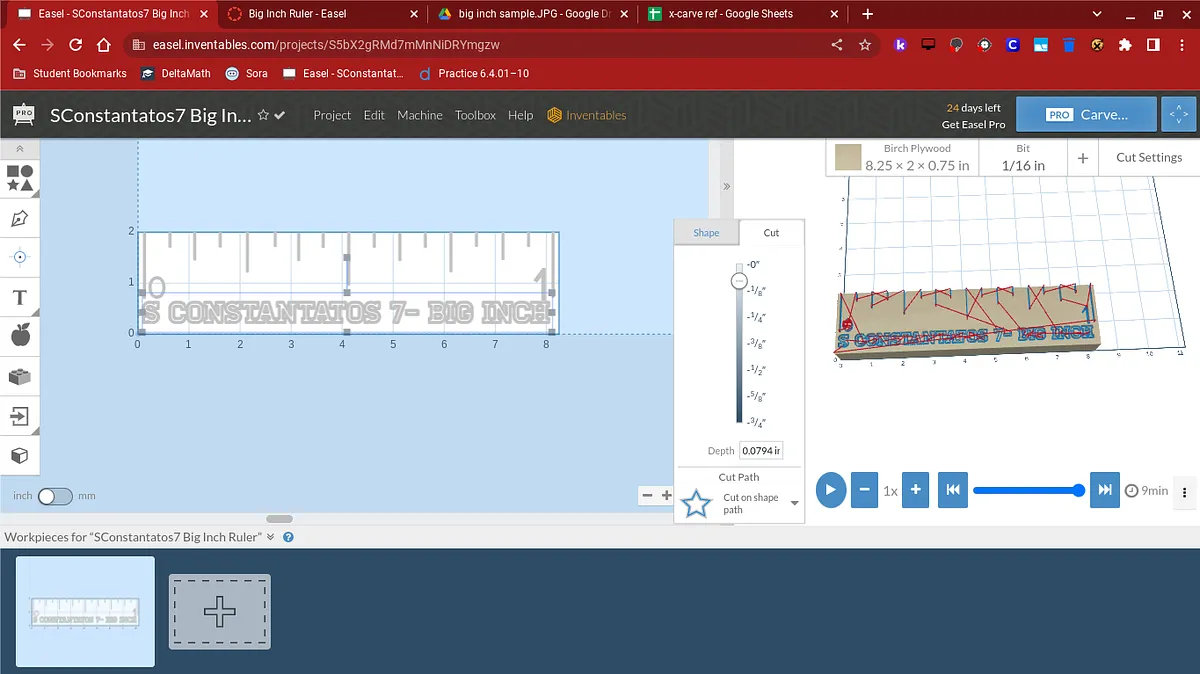Add a new workpiece thumbnail
This screenshot has height=674, width=1200.
220,611
